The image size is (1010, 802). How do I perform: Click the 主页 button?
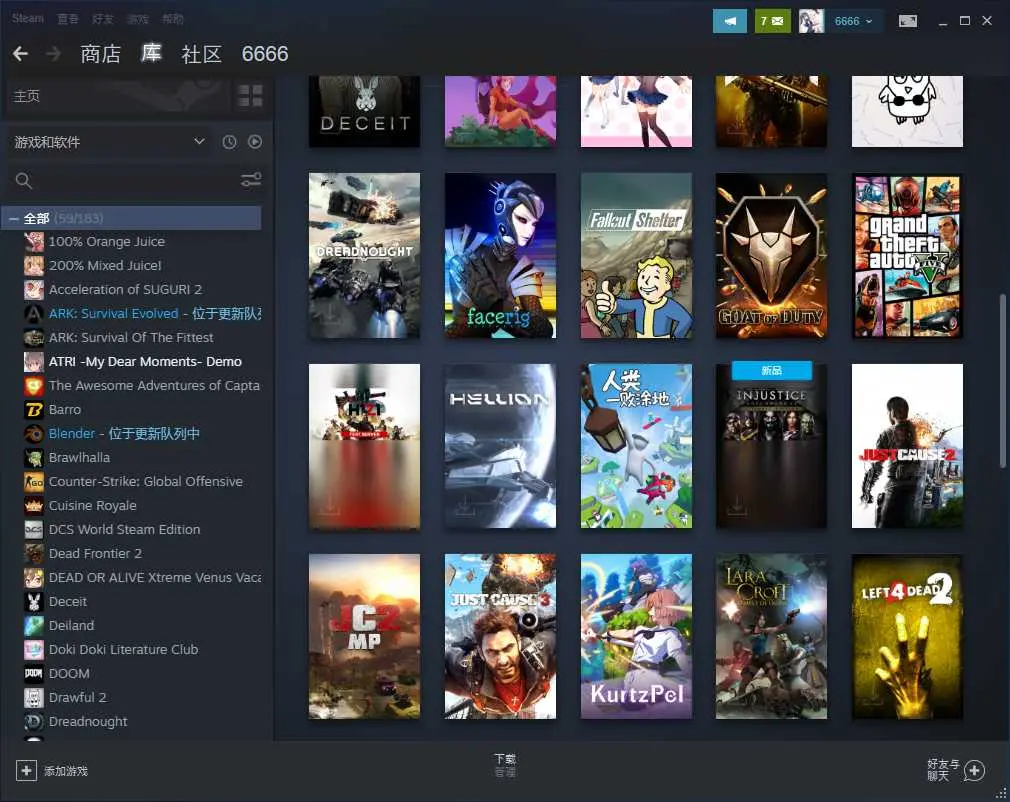119,96
